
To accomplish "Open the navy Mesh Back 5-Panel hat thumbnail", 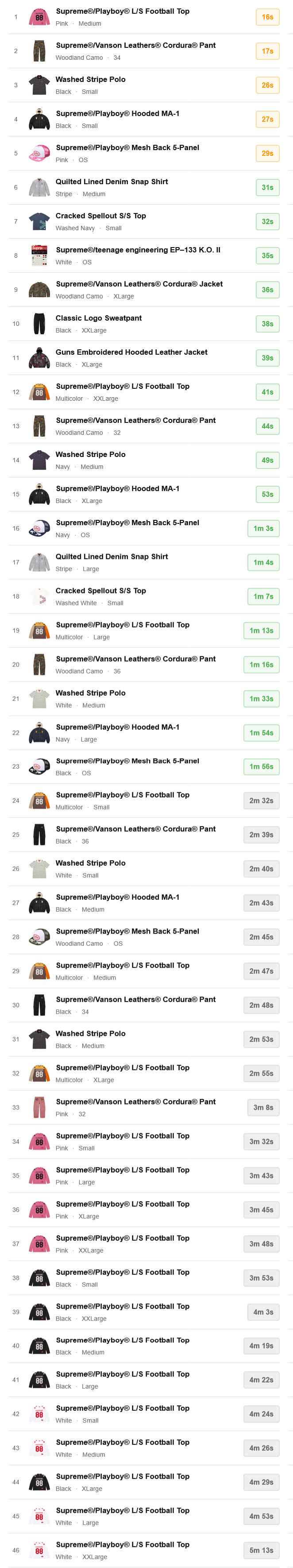I will point(39,528).
